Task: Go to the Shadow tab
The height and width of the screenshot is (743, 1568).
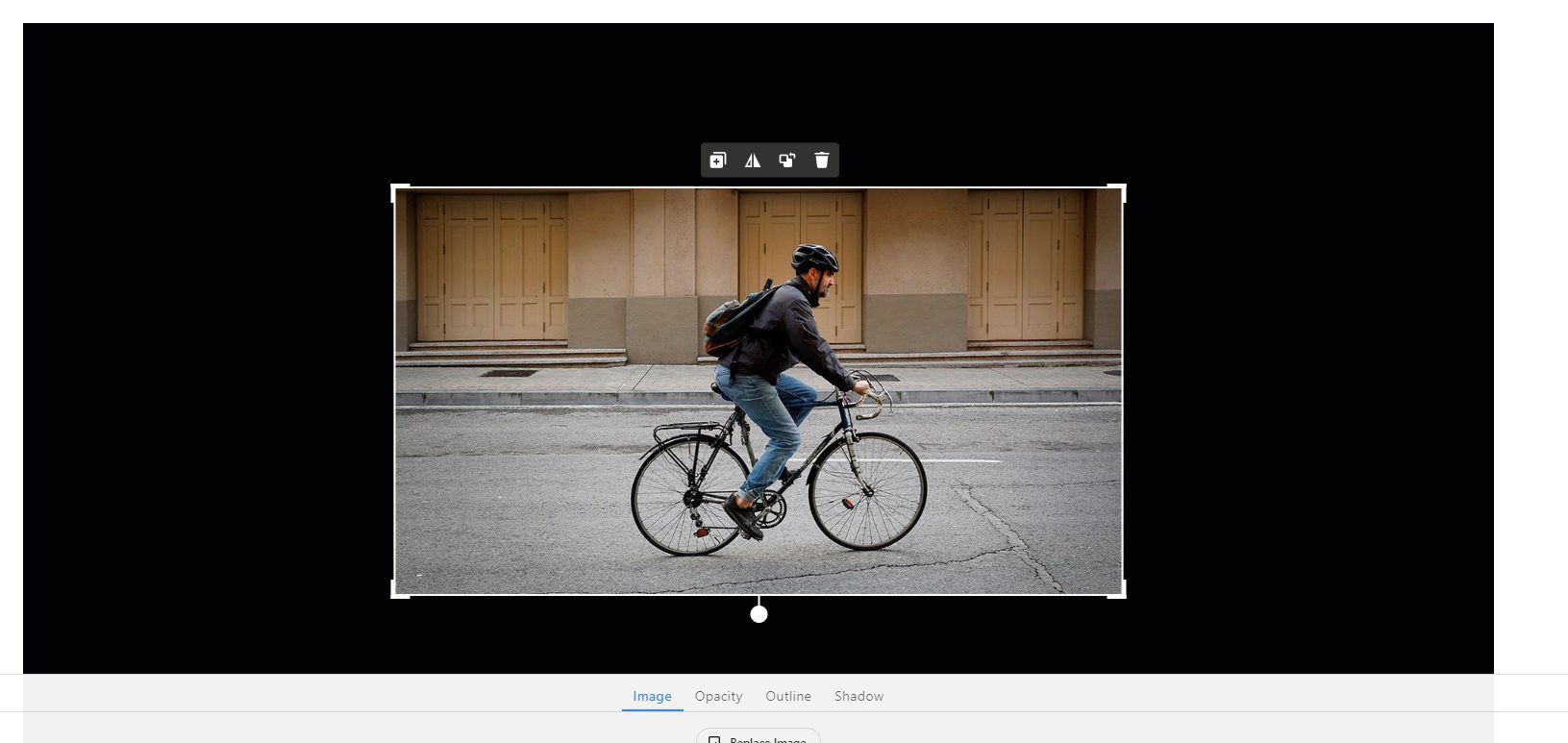Action: point(859,696)
